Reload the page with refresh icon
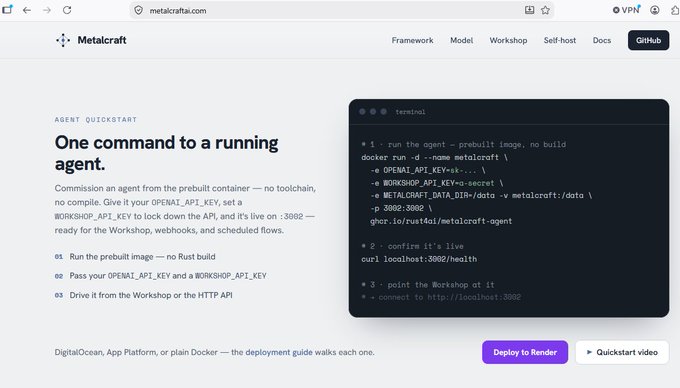Image resolution: width=680 pixels, height=388 pixels. pos(67,10)
